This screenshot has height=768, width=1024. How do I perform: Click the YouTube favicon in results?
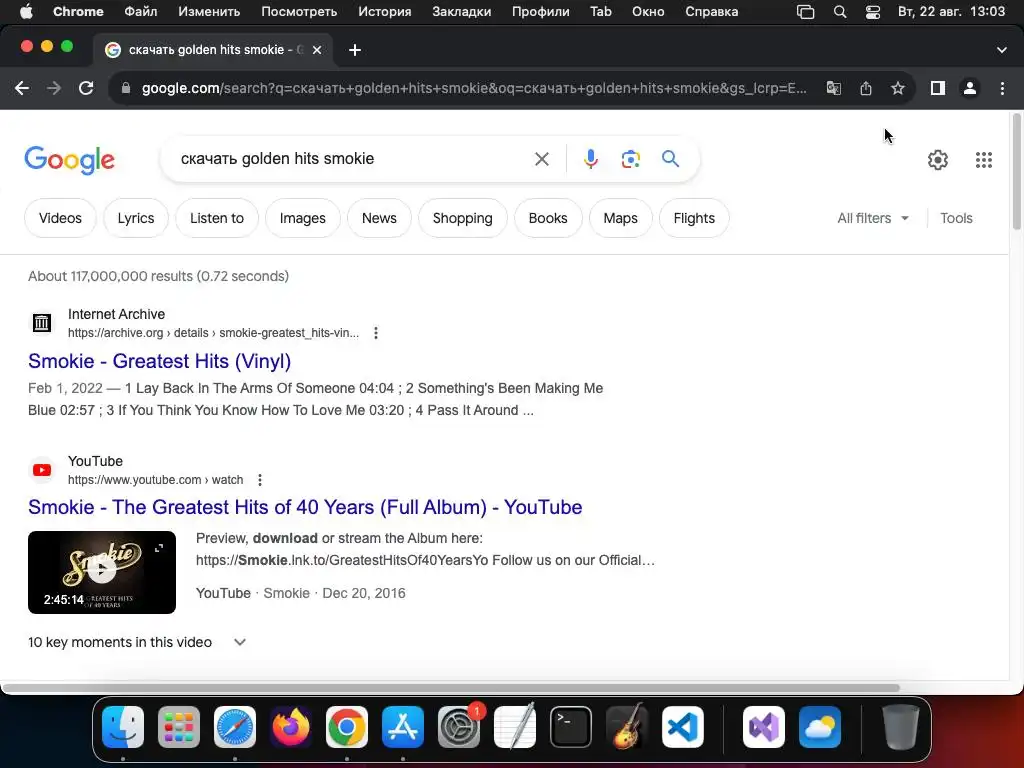tap(42, 470)
